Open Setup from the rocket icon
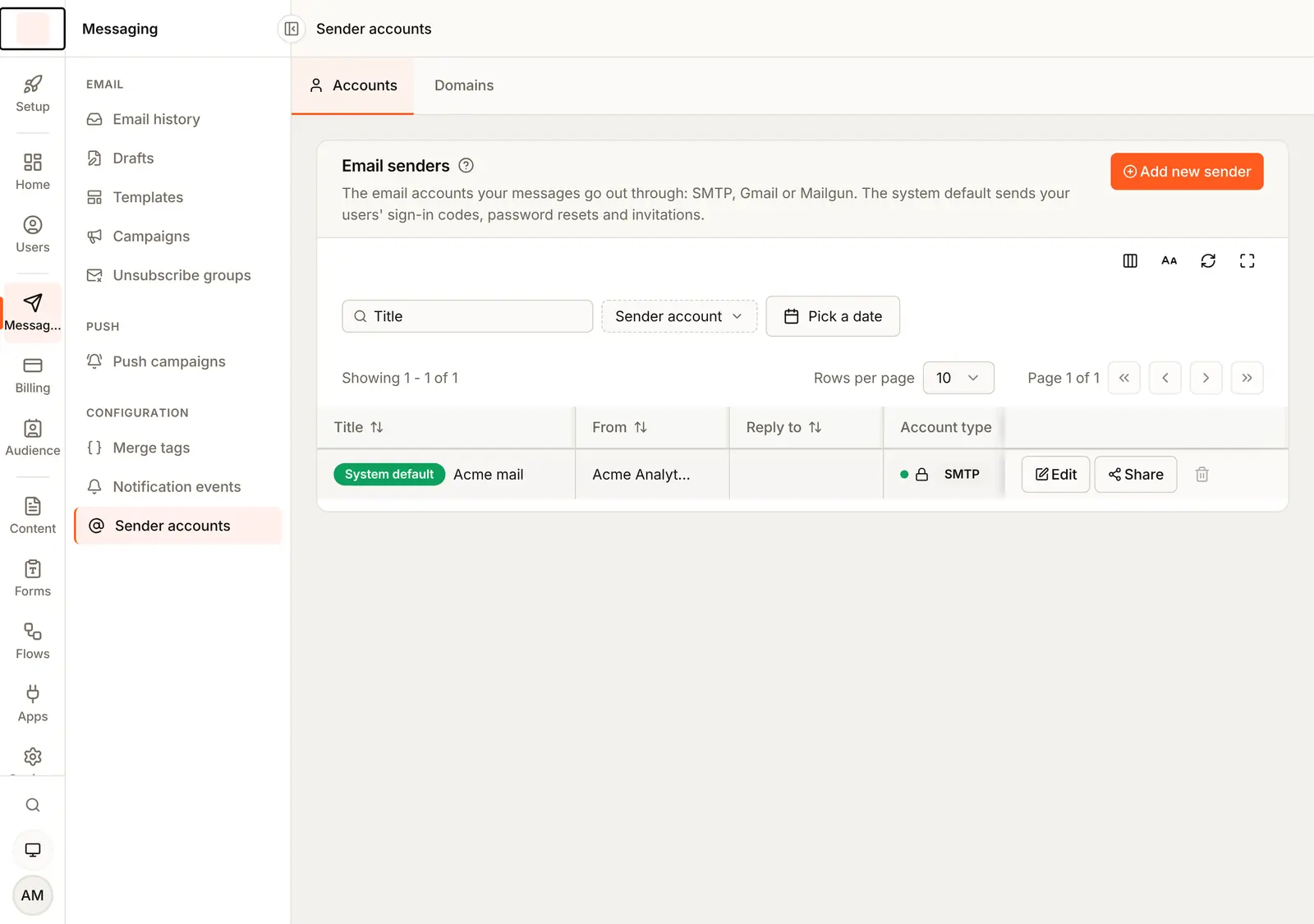Viewport: 1314px width, 924px height. pyautogui.click(x=33, y=94)
